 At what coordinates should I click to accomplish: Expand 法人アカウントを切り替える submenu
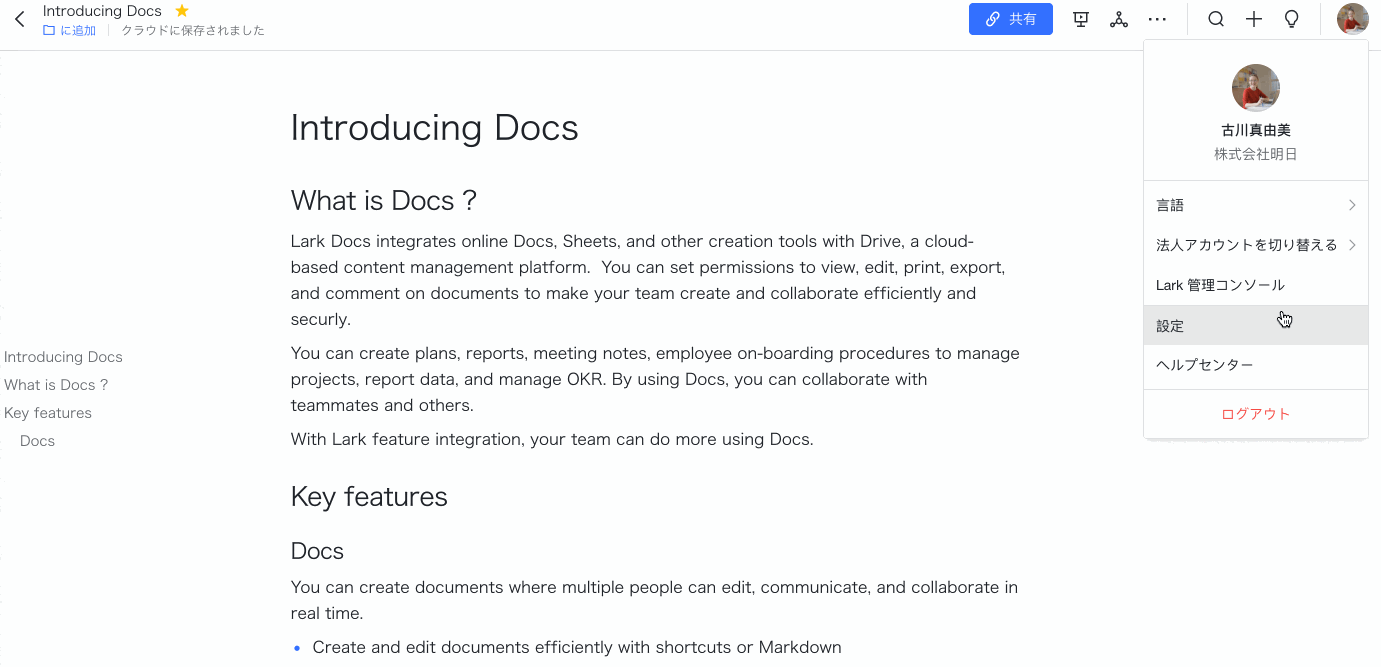[1255, 245]
